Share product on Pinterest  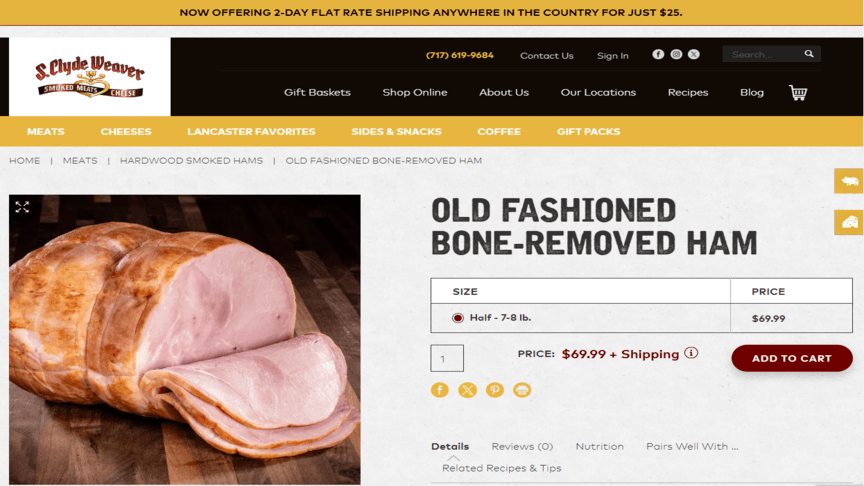click(x=495, y=390)
